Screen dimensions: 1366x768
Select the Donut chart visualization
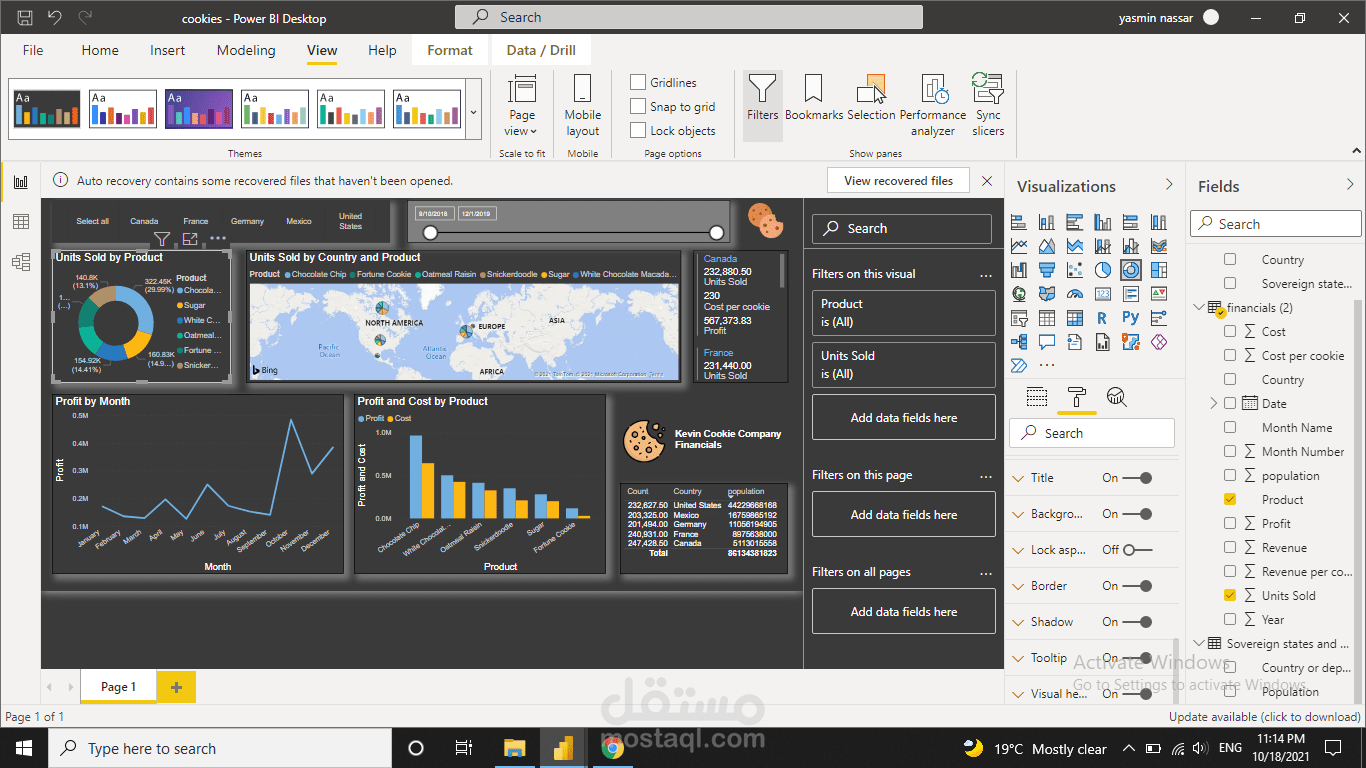tap(1131, 270)
